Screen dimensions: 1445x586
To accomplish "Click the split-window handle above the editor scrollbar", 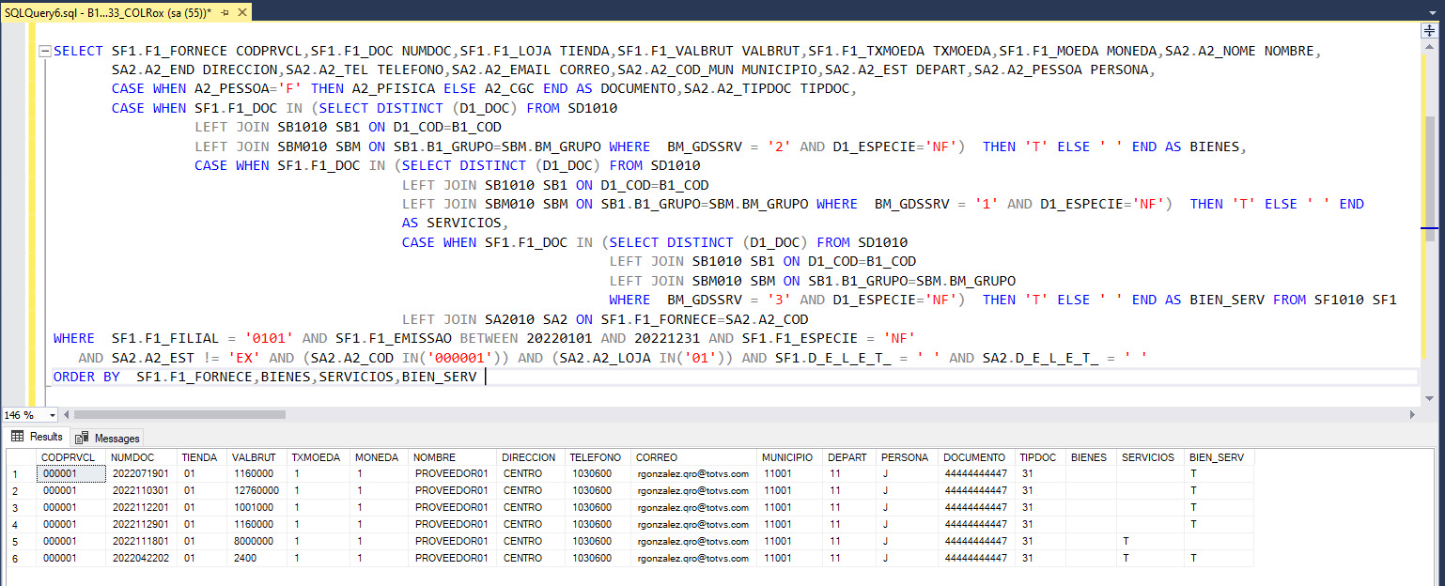I will coord(1429,31).
